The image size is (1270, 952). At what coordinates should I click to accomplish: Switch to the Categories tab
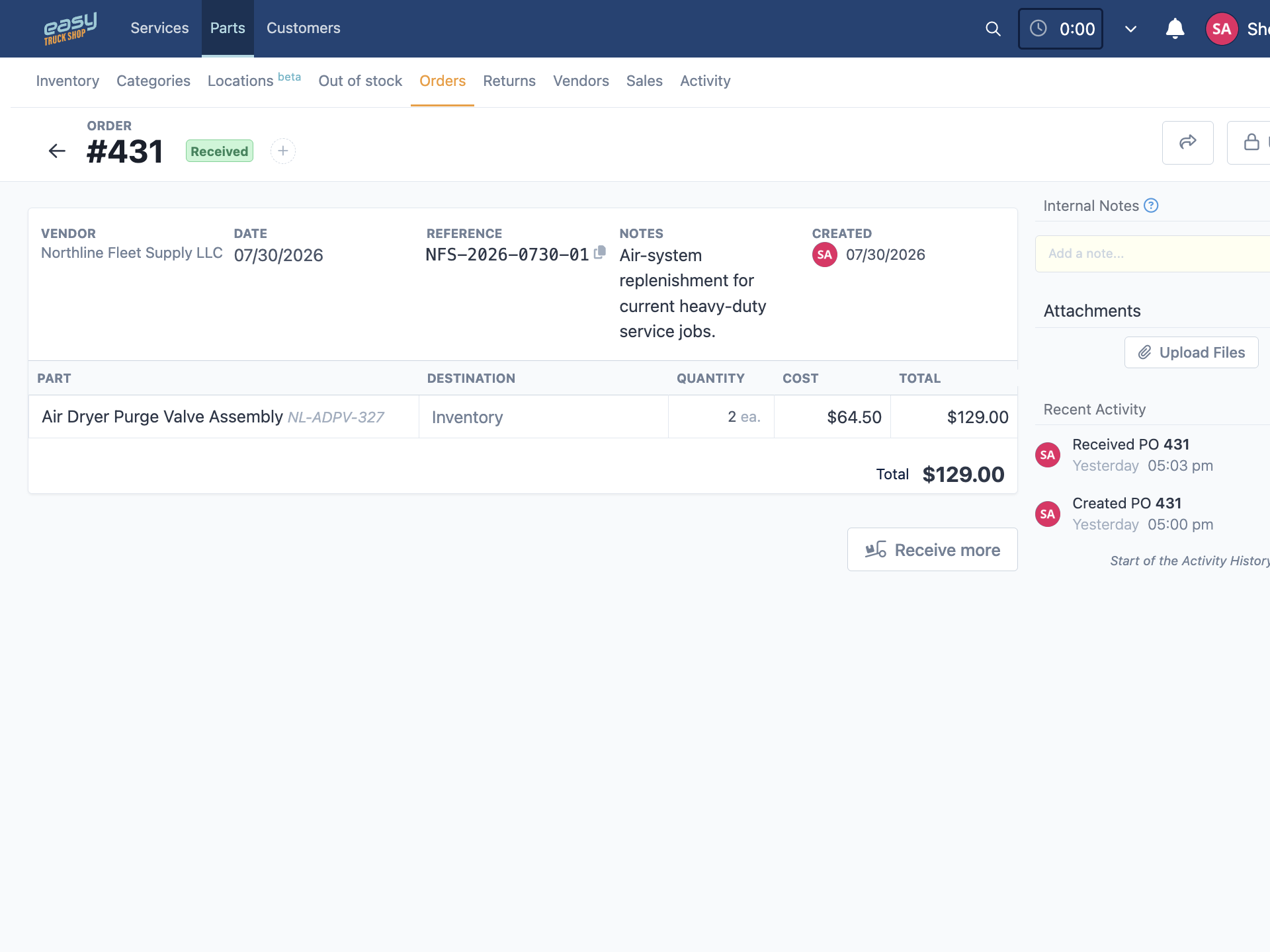tap(153, 81)
